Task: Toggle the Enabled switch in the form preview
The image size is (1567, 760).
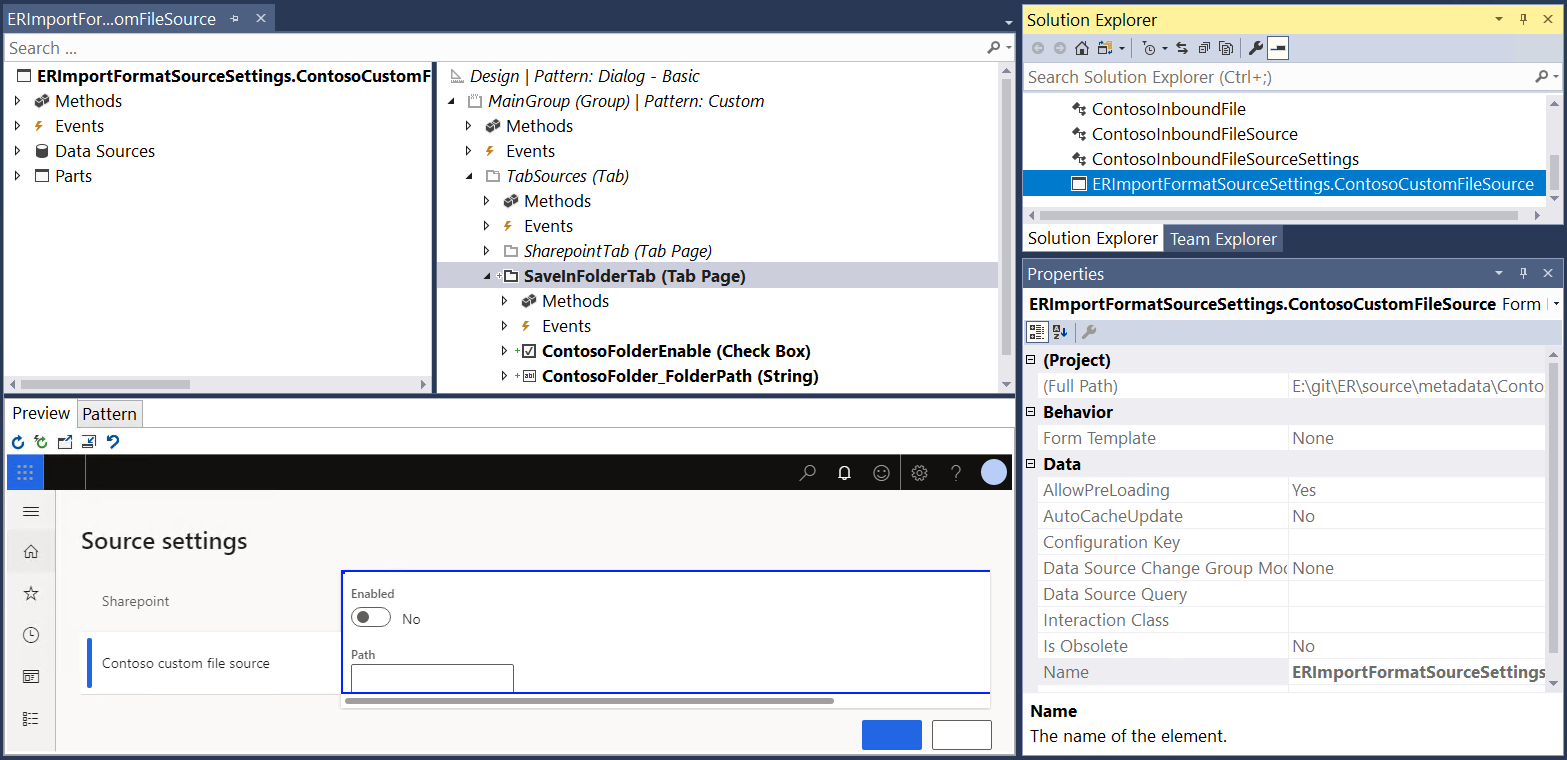Action: [371, 617]
